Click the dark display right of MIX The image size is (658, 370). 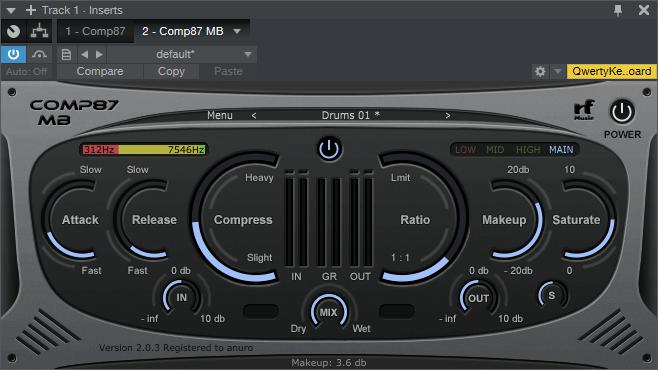pos(396,311)
